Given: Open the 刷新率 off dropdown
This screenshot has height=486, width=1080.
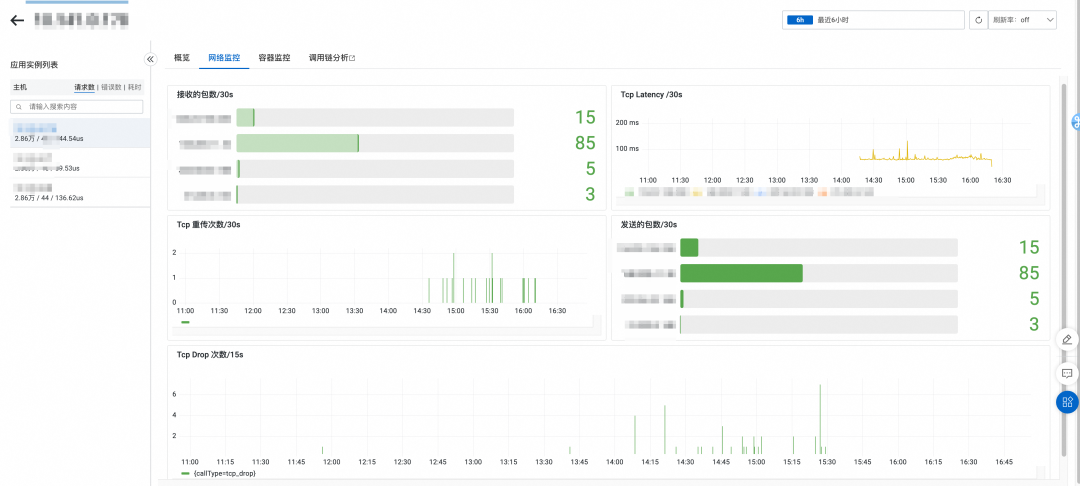Looking at the screenshot, I should (x=1022, y=20).
